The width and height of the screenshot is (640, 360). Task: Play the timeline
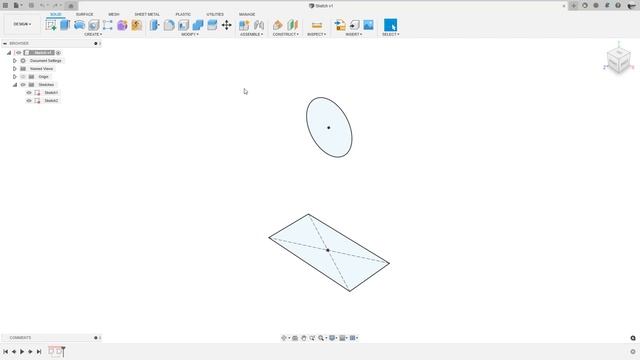pos(22,351)
